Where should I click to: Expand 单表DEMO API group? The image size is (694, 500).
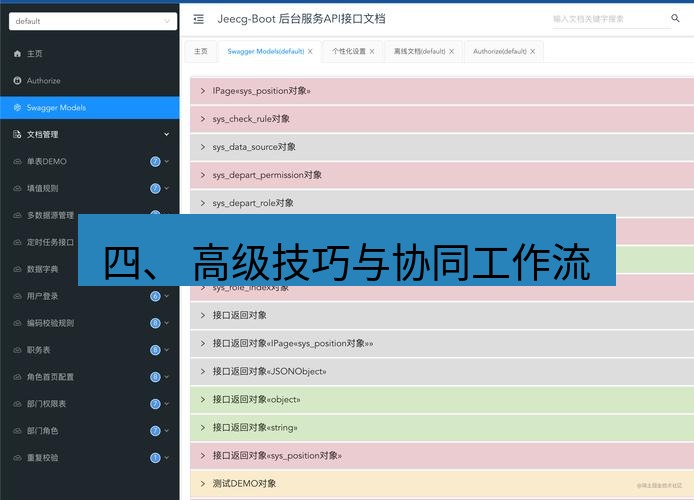[90, 162]
